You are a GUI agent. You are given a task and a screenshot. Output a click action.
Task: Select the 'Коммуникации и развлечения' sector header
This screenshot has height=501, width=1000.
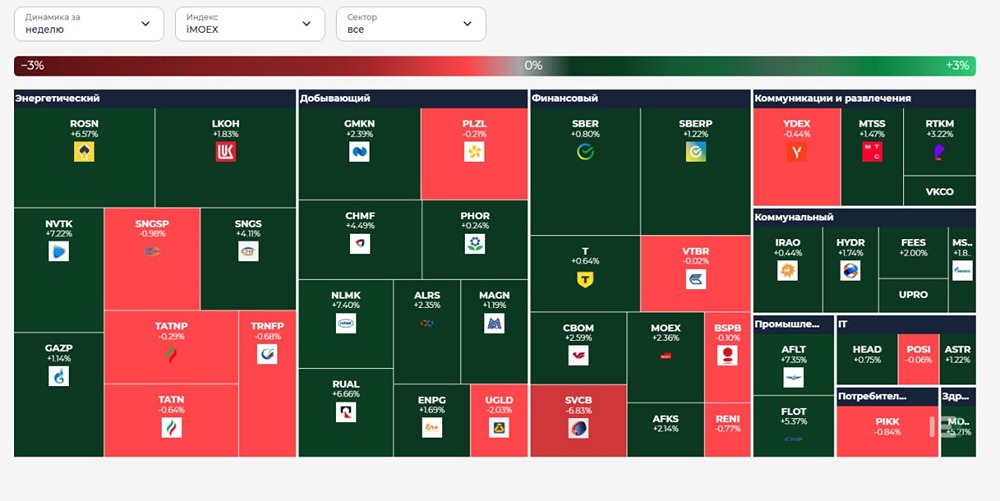[864, 99]
